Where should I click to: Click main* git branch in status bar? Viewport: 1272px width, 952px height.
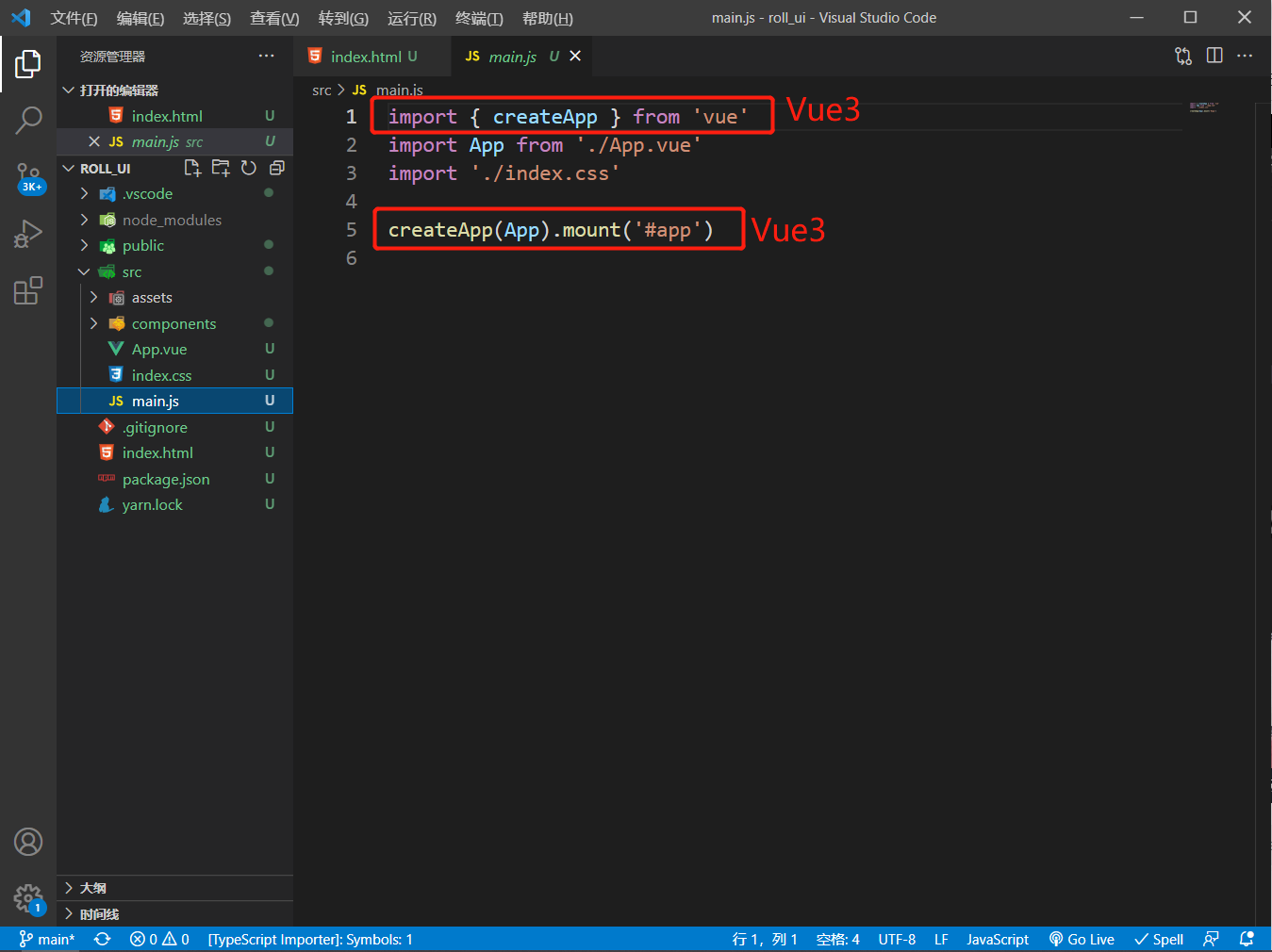46,939
